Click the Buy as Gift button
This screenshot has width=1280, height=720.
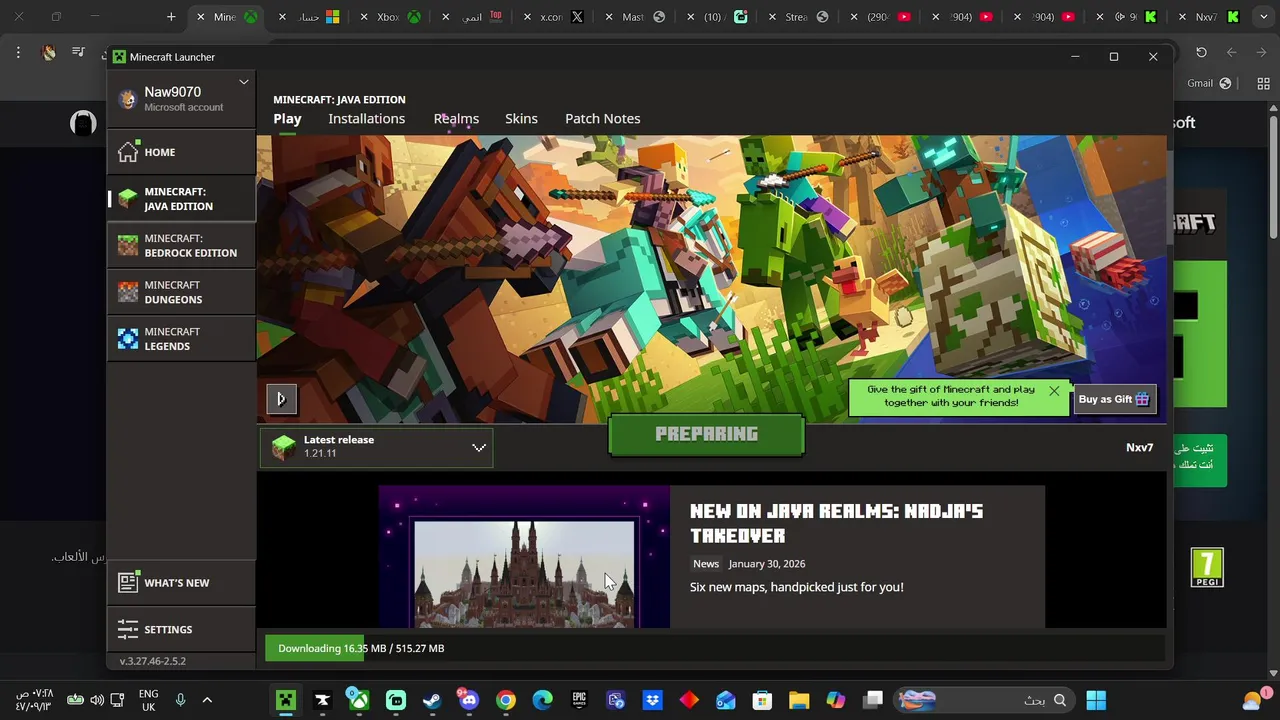pos(1115,399)
